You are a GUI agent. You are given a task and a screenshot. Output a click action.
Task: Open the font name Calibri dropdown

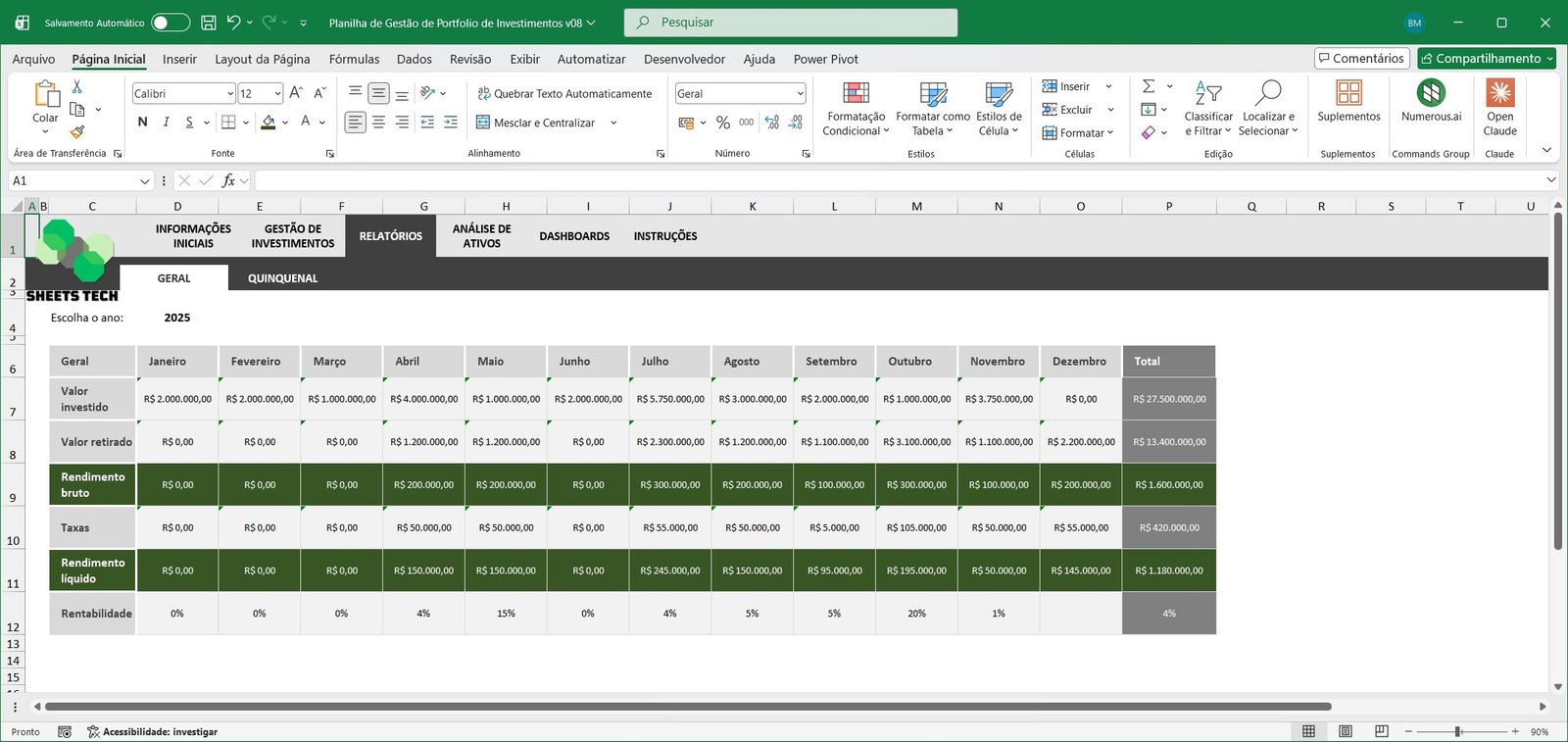(x=230, y=94)
